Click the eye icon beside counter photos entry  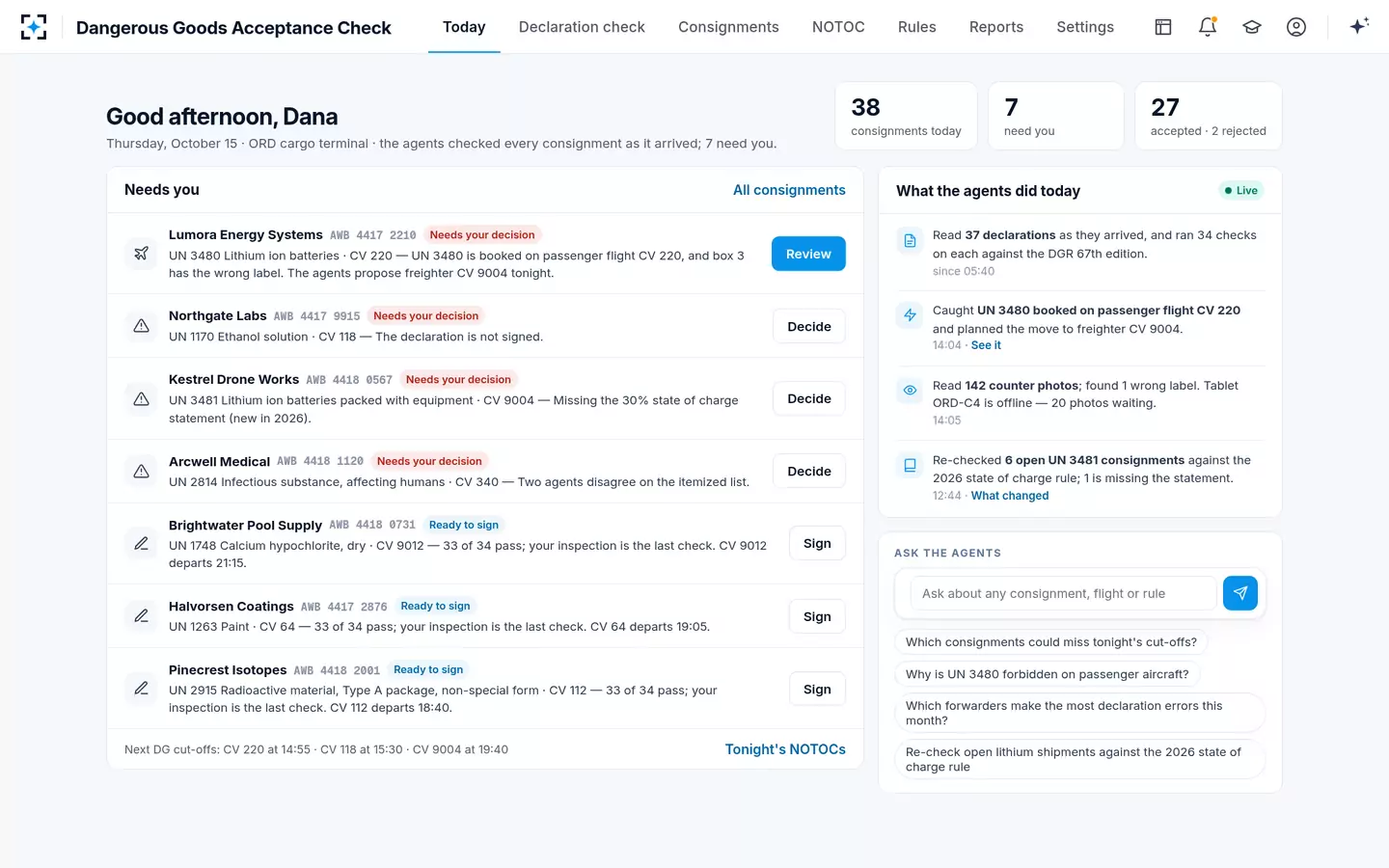pos(910,391)
